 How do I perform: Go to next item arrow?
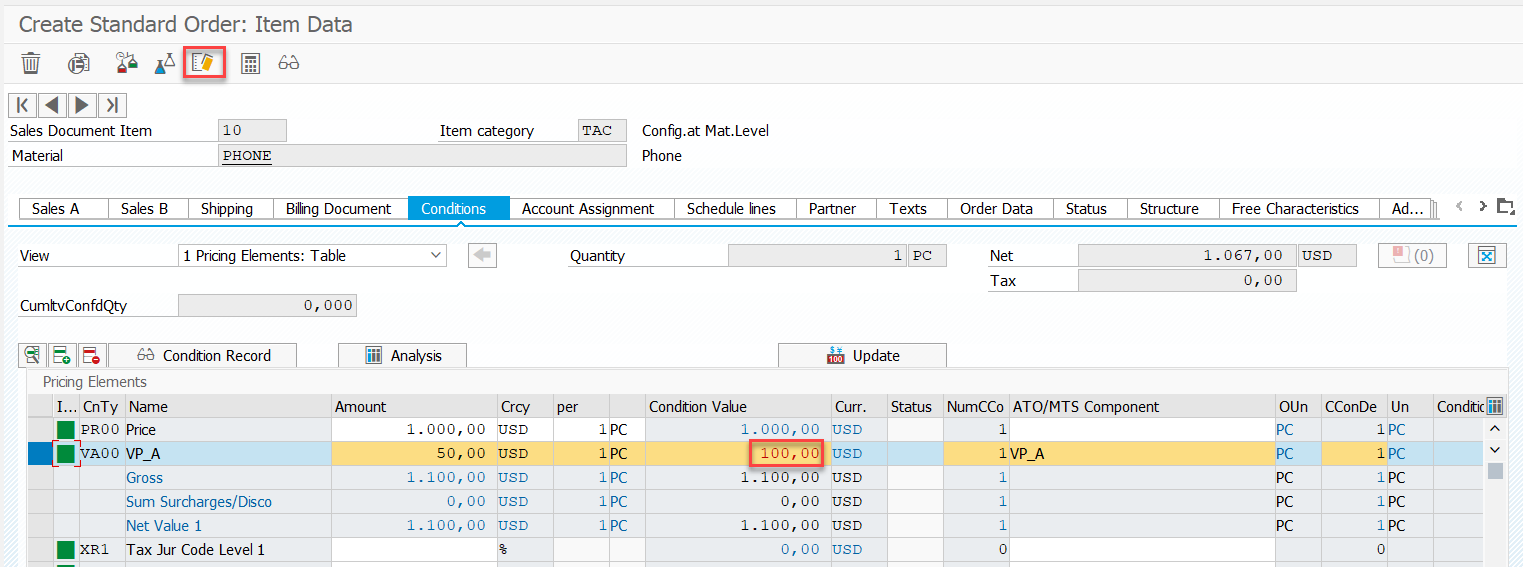click(x=82, y=105)
